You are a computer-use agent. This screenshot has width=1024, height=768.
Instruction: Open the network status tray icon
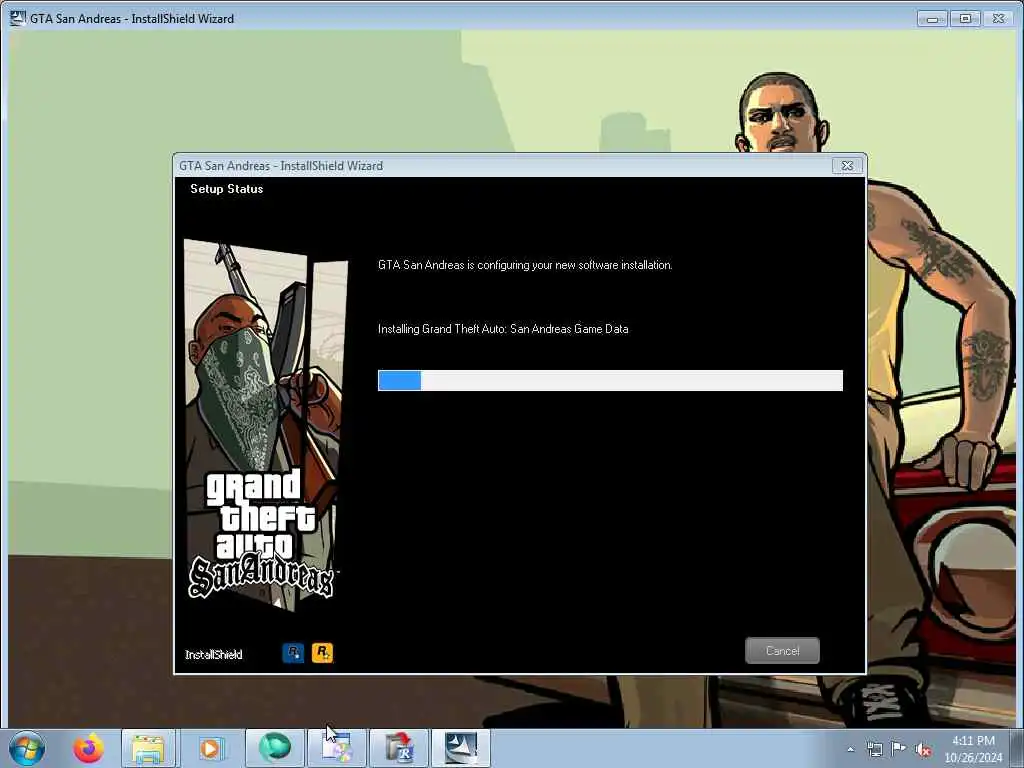(x=874, y=750)
